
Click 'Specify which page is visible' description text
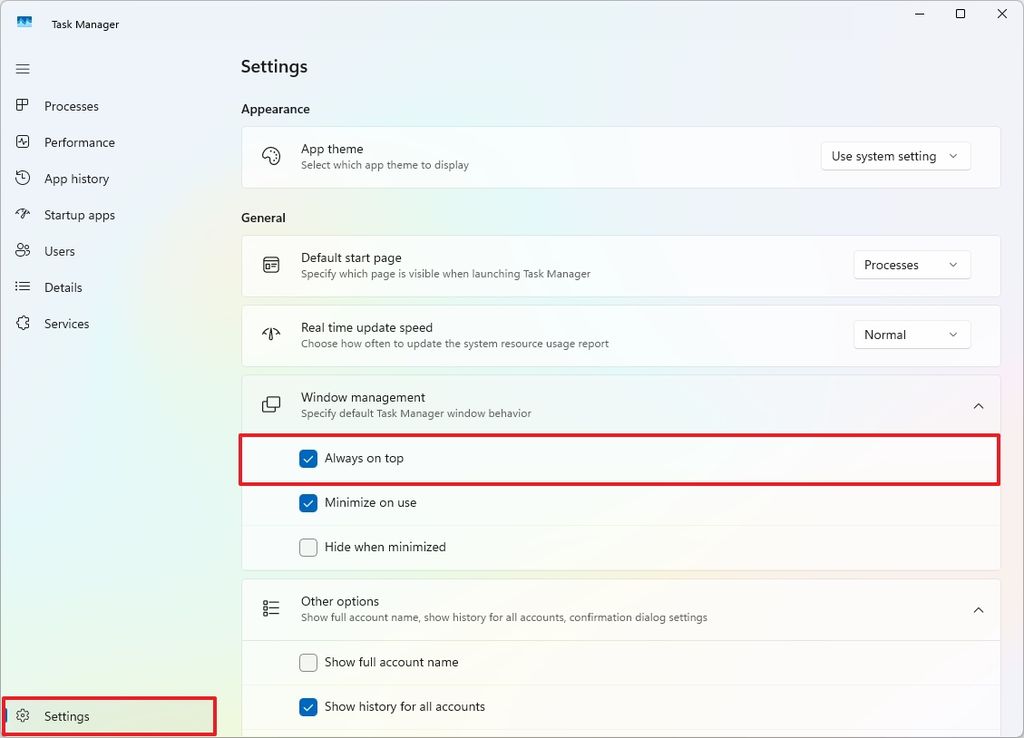445,274
